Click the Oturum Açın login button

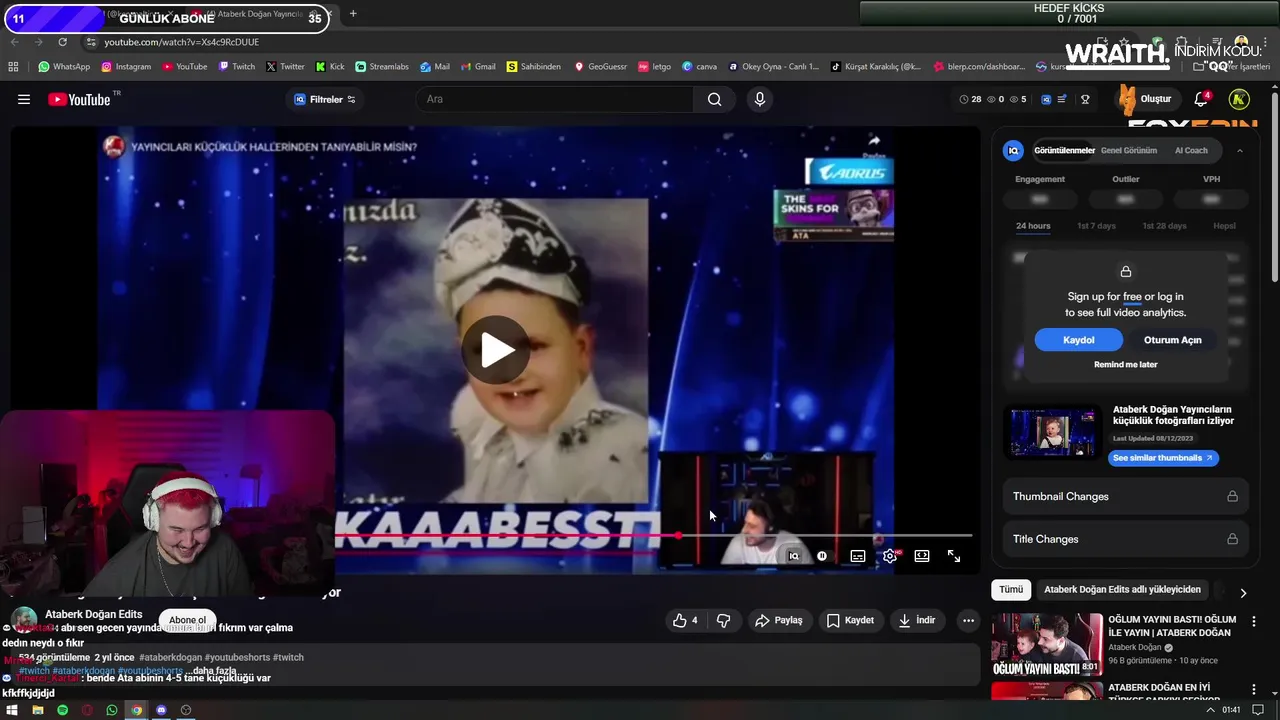pos(1172,340)
